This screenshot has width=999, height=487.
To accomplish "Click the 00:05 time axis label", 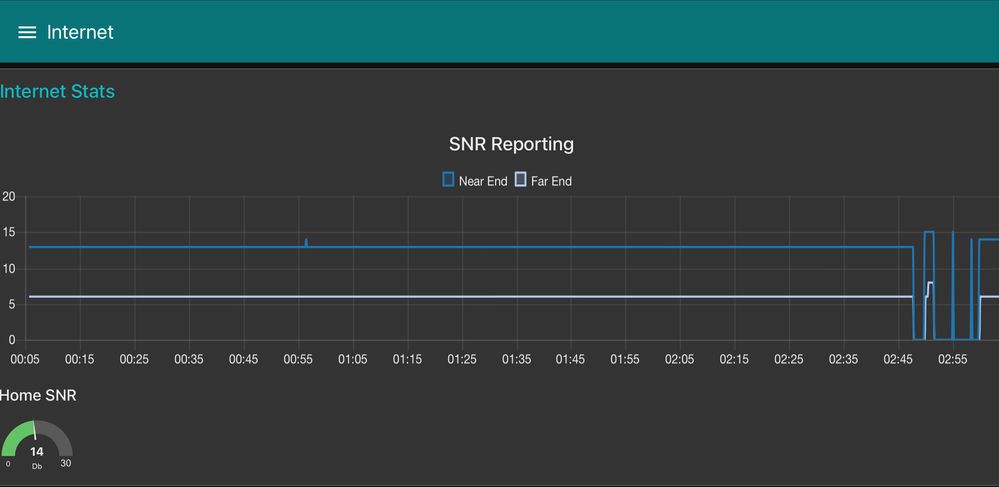I will click(25, 359).
